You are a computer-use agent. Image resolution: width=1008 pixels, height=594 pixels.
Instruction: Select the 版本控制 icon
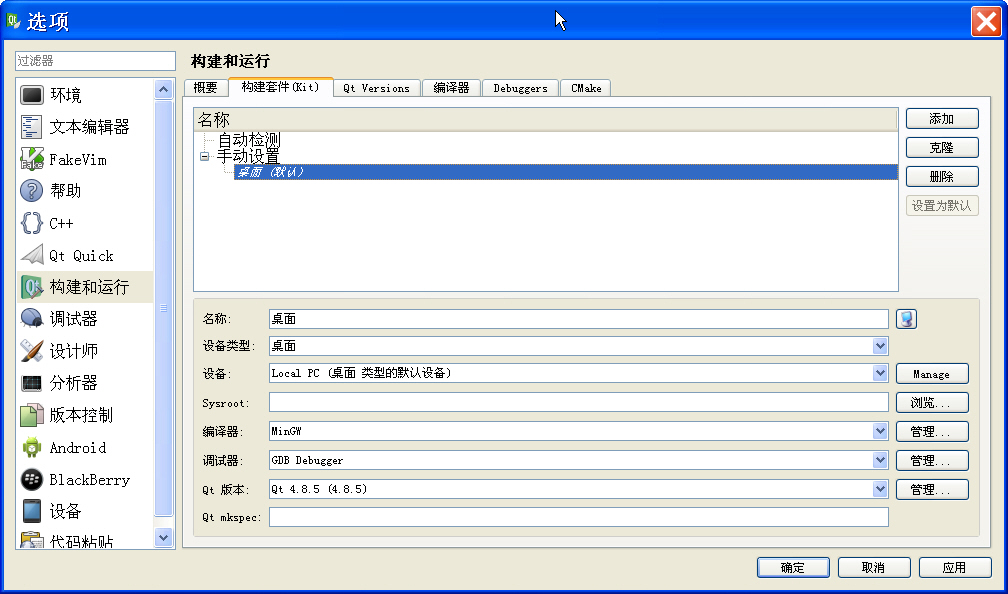click(x=32, y=415)
